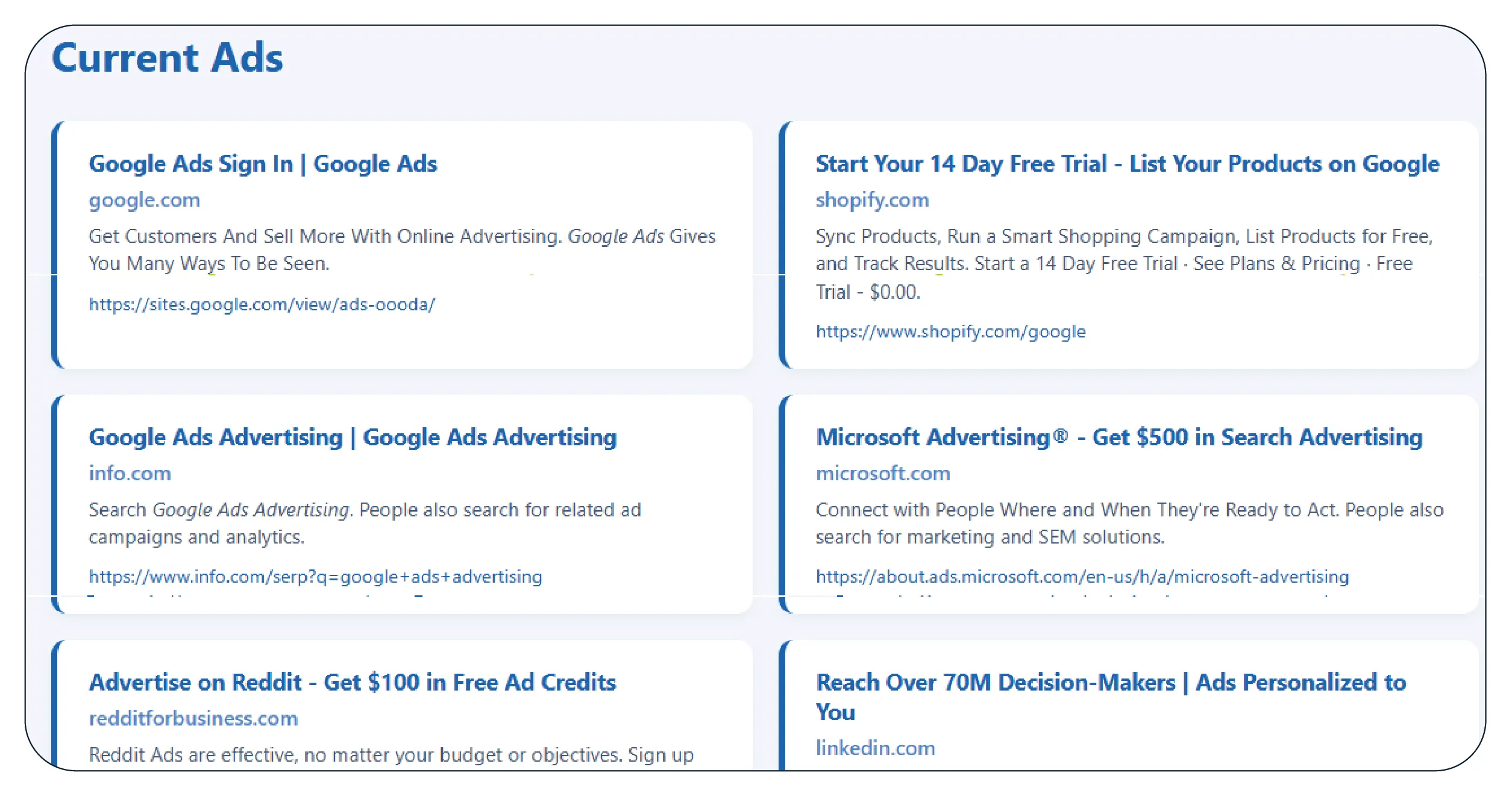
Task: Click the microsoft.com domain link
Action: [x=883, y=474]
